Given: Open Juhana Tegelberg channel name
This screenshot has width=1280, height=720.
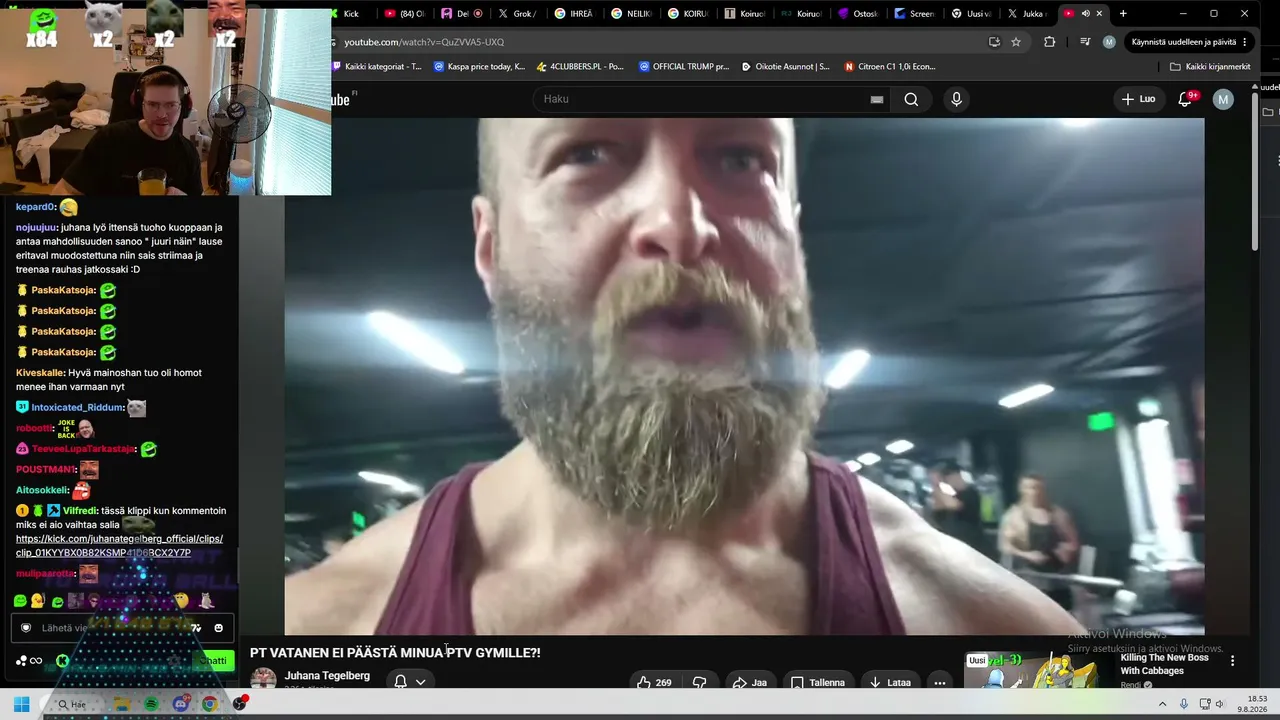Looking at the screenshot, I should [x=327, y=676].
